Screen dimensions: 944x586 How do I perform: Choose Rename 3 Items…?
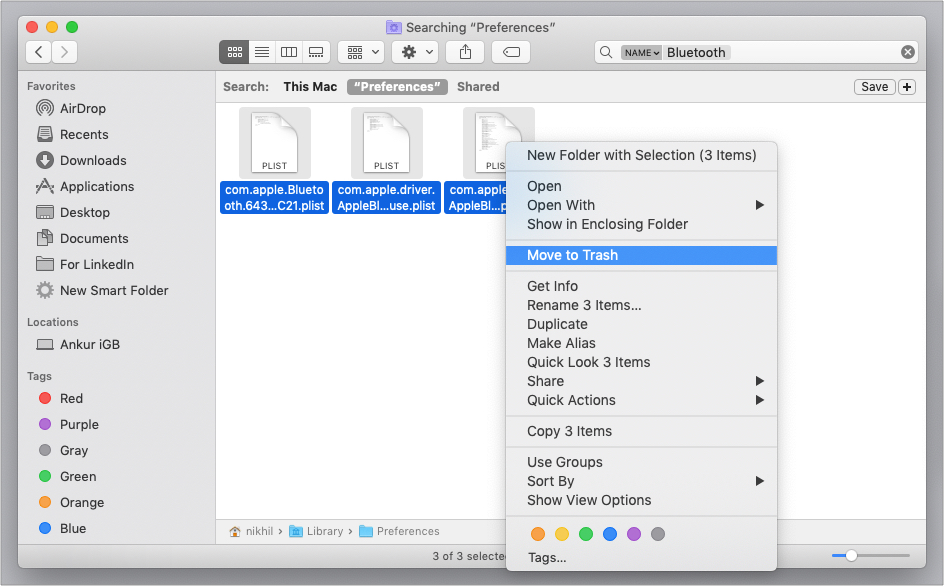click(641, 305)
